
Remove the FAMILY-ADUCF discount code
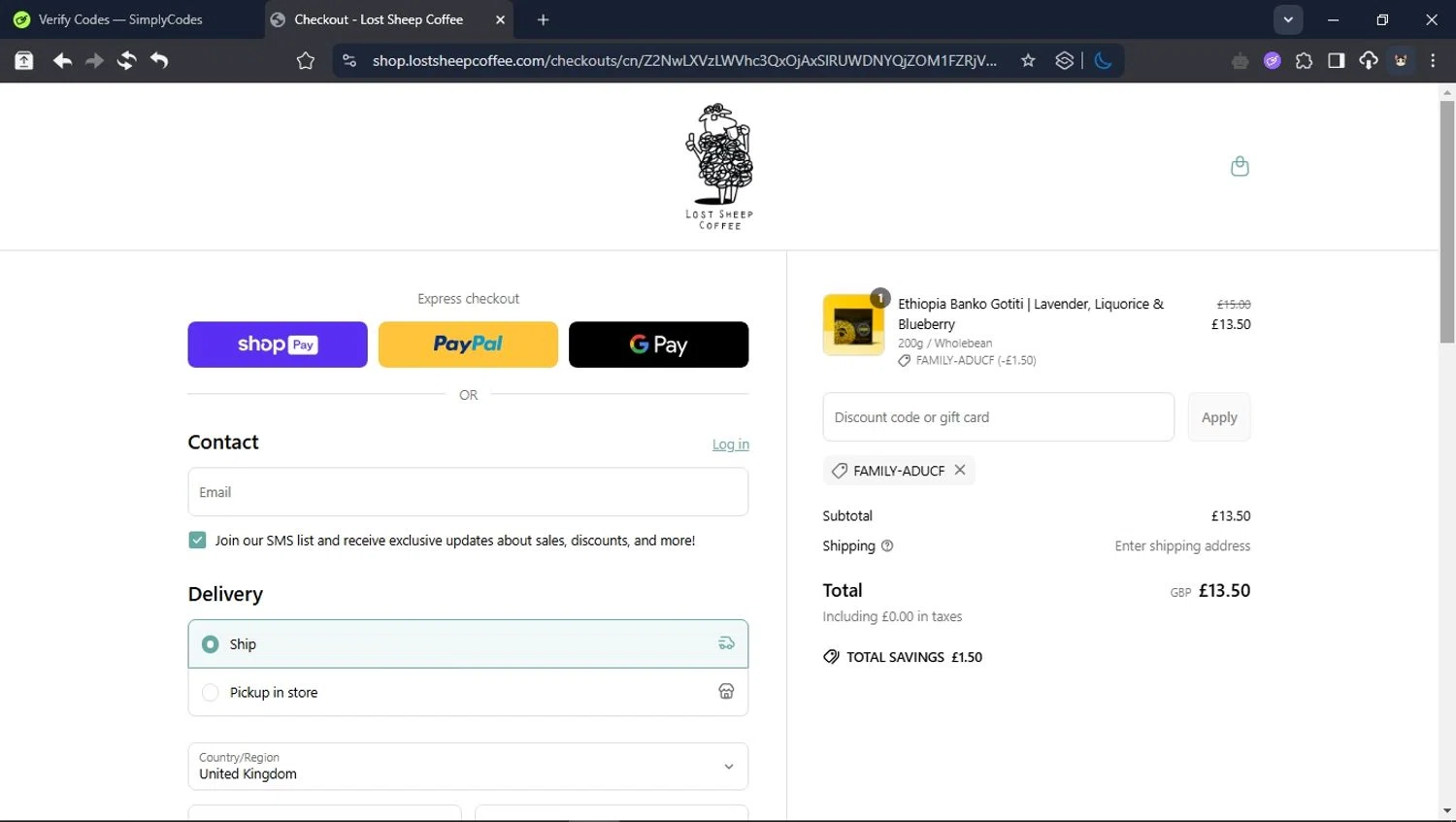point(960,470)
